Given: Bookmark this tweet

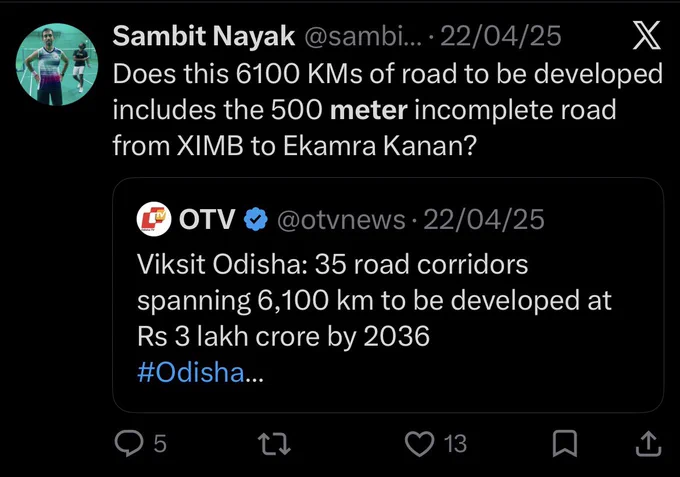Looking at the screenshot, I should click(x=565, y=444).
